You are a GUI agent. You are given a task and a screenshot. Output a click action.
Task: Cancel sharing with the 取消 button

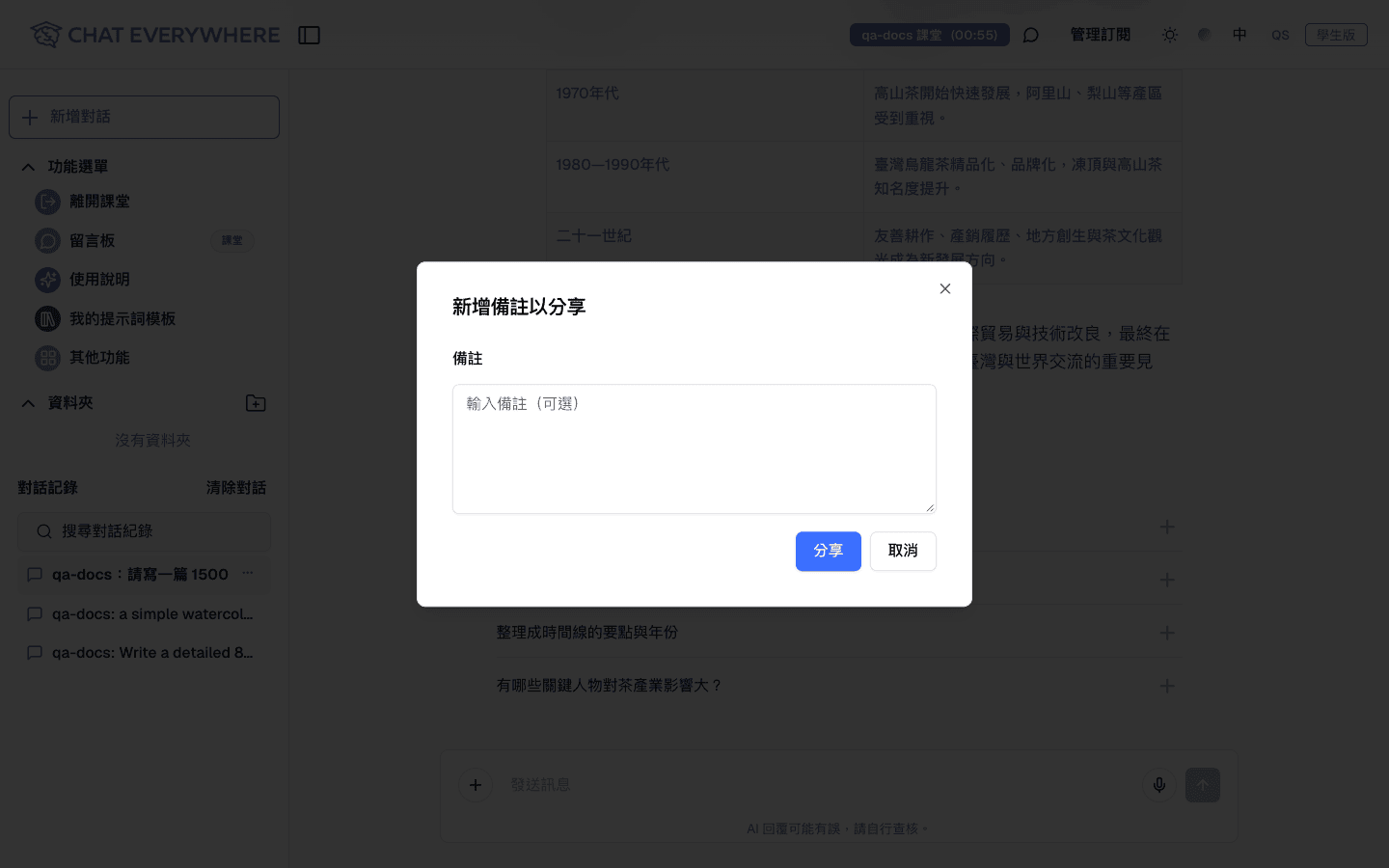point(903,551)
